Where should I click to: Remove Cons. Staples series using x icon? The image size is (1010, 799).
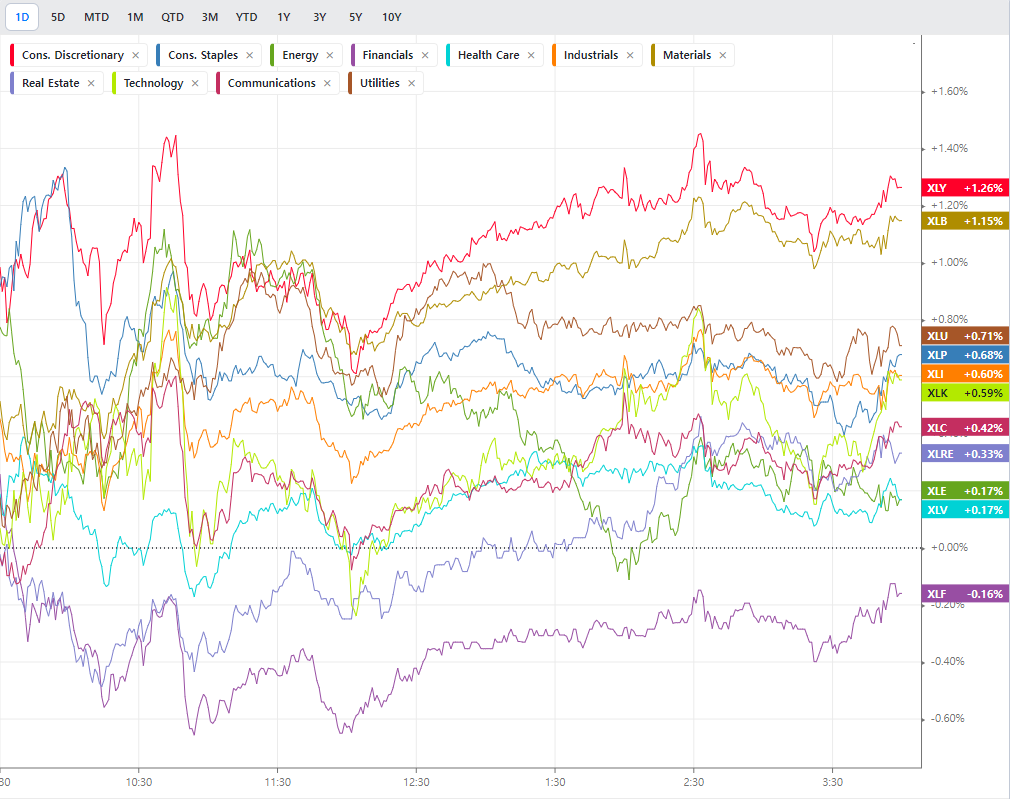coord(249,56)
